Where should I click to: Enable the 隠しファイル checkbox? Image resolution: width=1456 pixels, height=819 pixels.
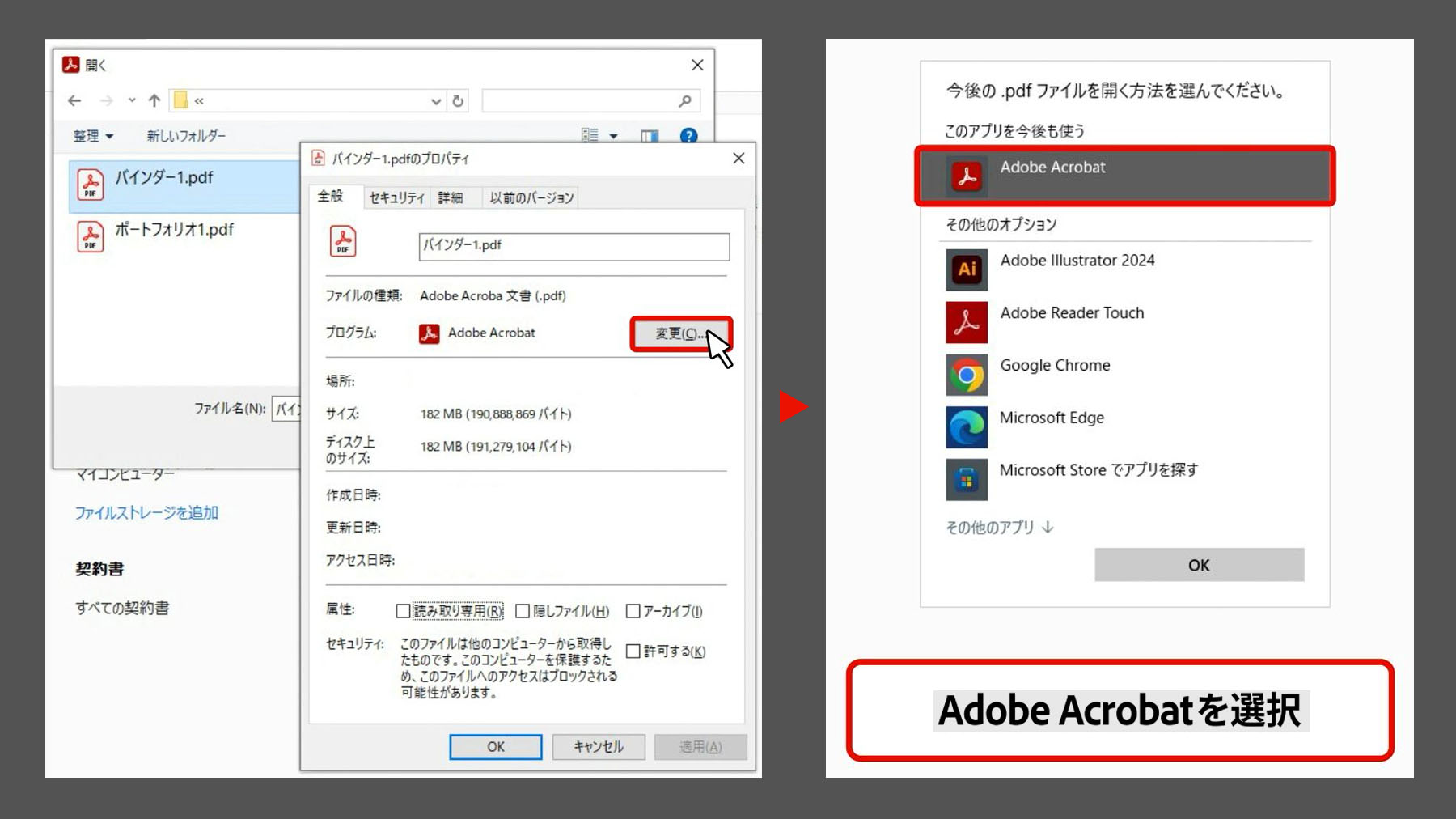(x=523, y=611)
